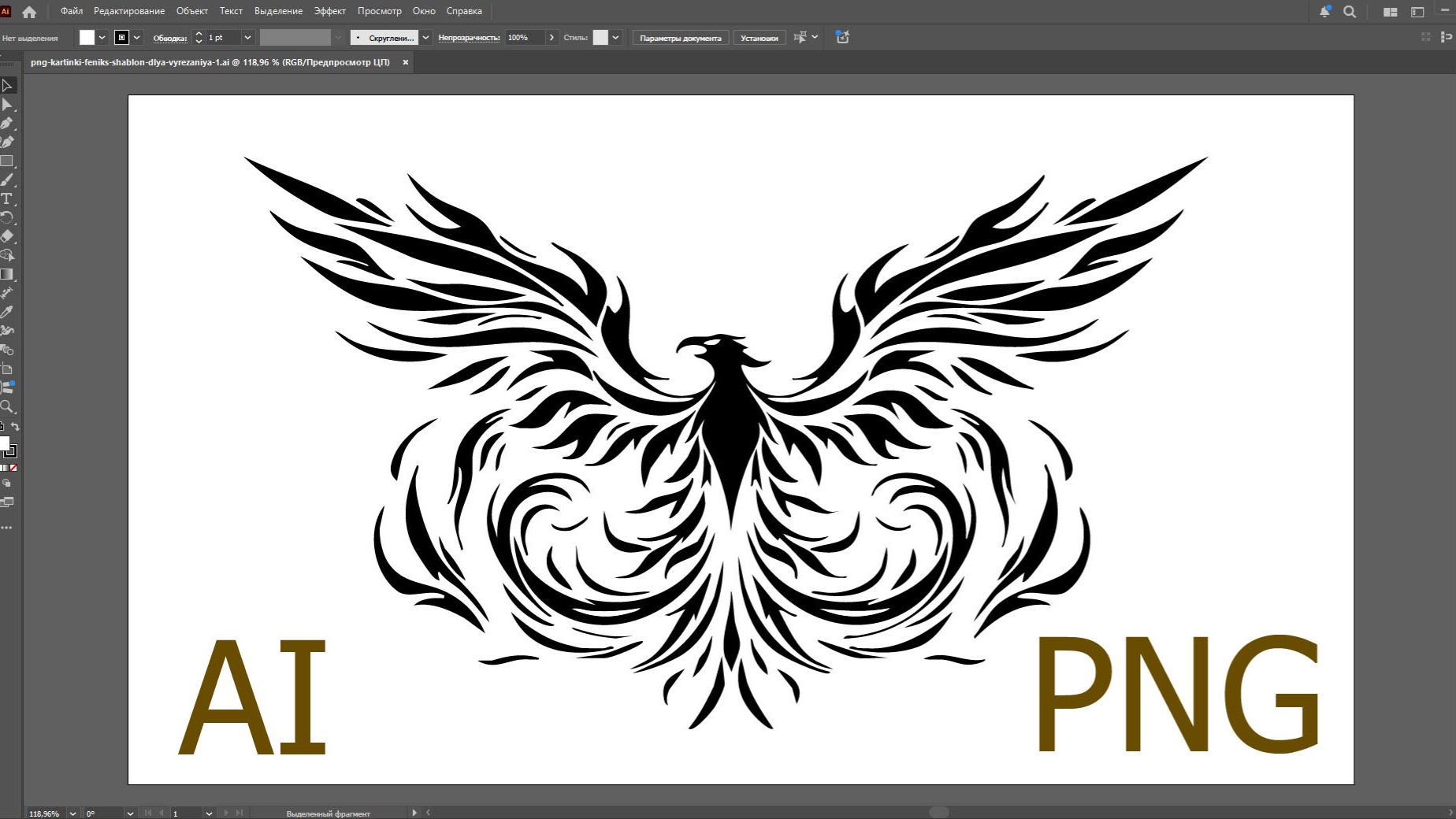1456x819 pixels.
Task: Click the Home icon in the top bar
Action: click(x=29, y=12)
